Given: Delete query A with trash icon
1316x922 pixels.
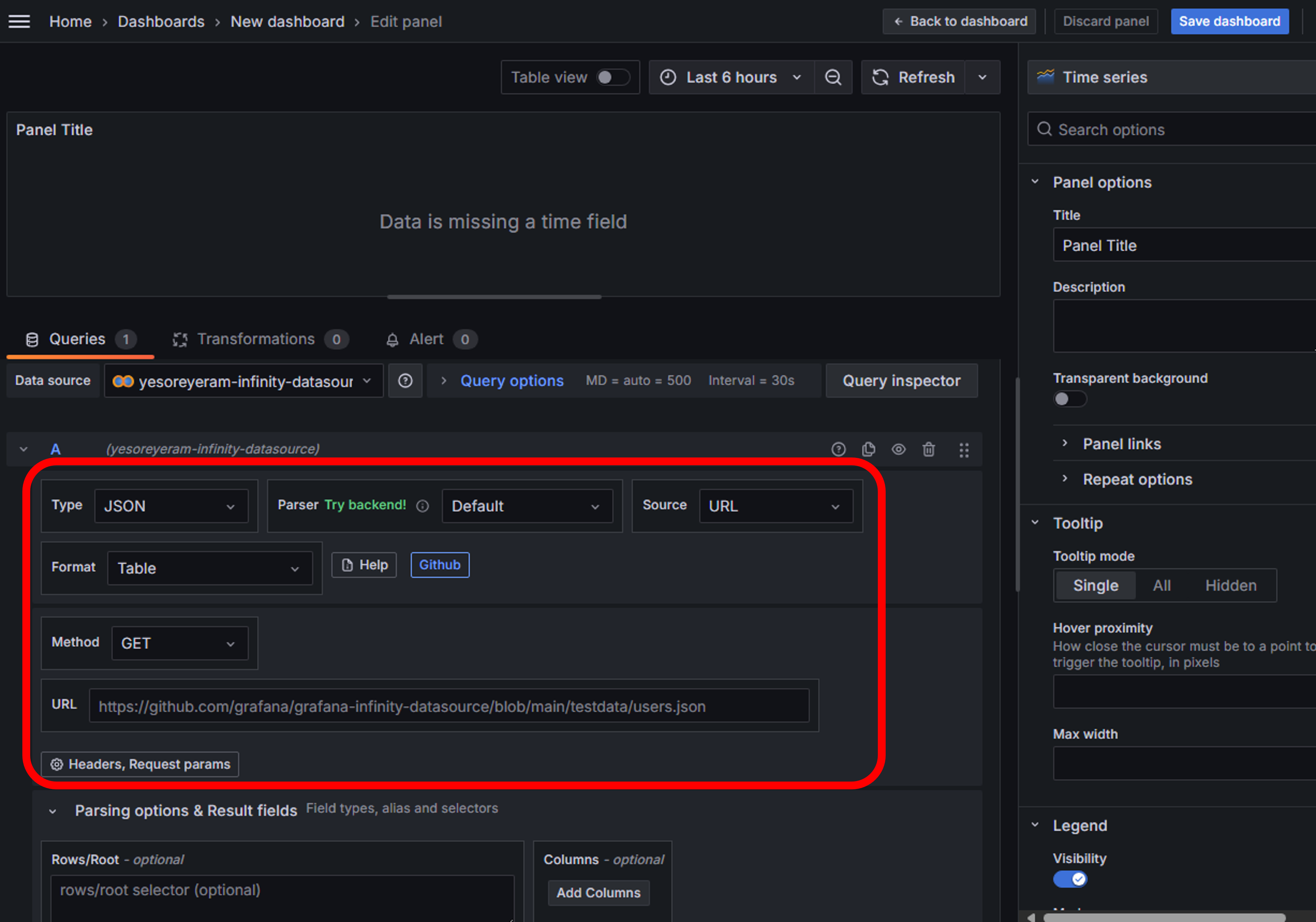Looking at the screenshot, I should coord(929,449).
